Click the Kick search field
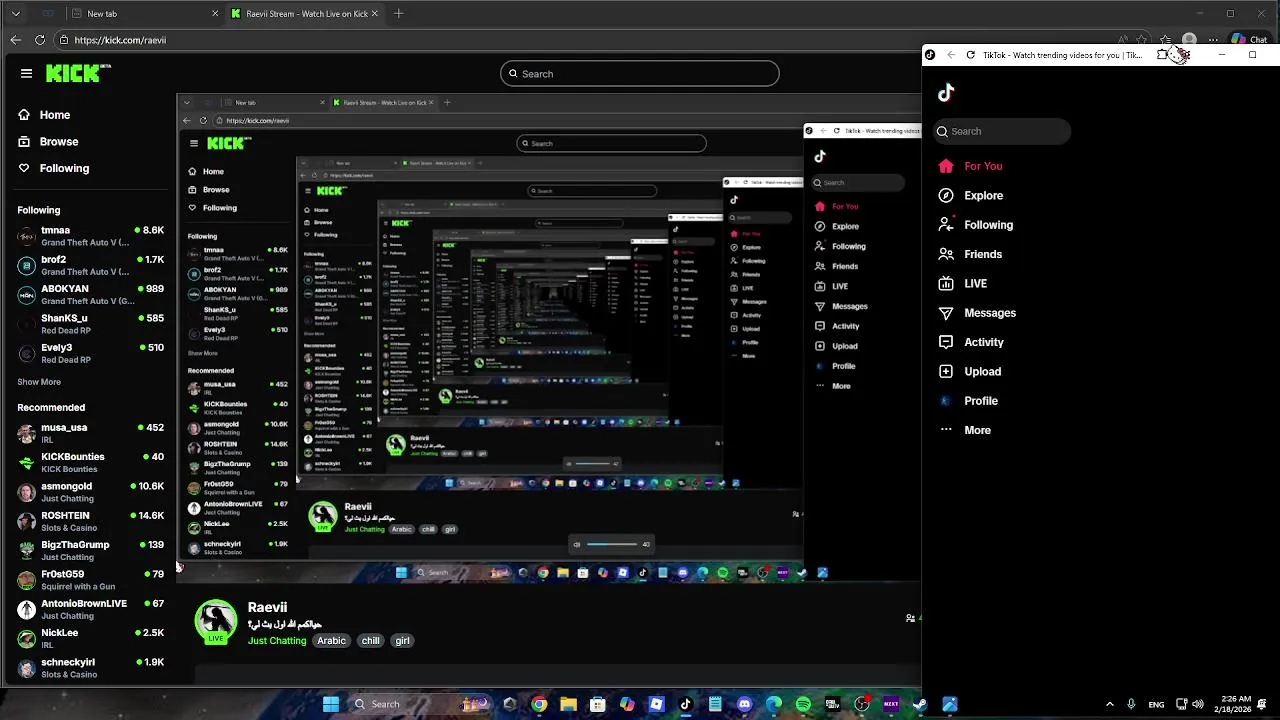The image size is (1280, 720). pos(639,73)
